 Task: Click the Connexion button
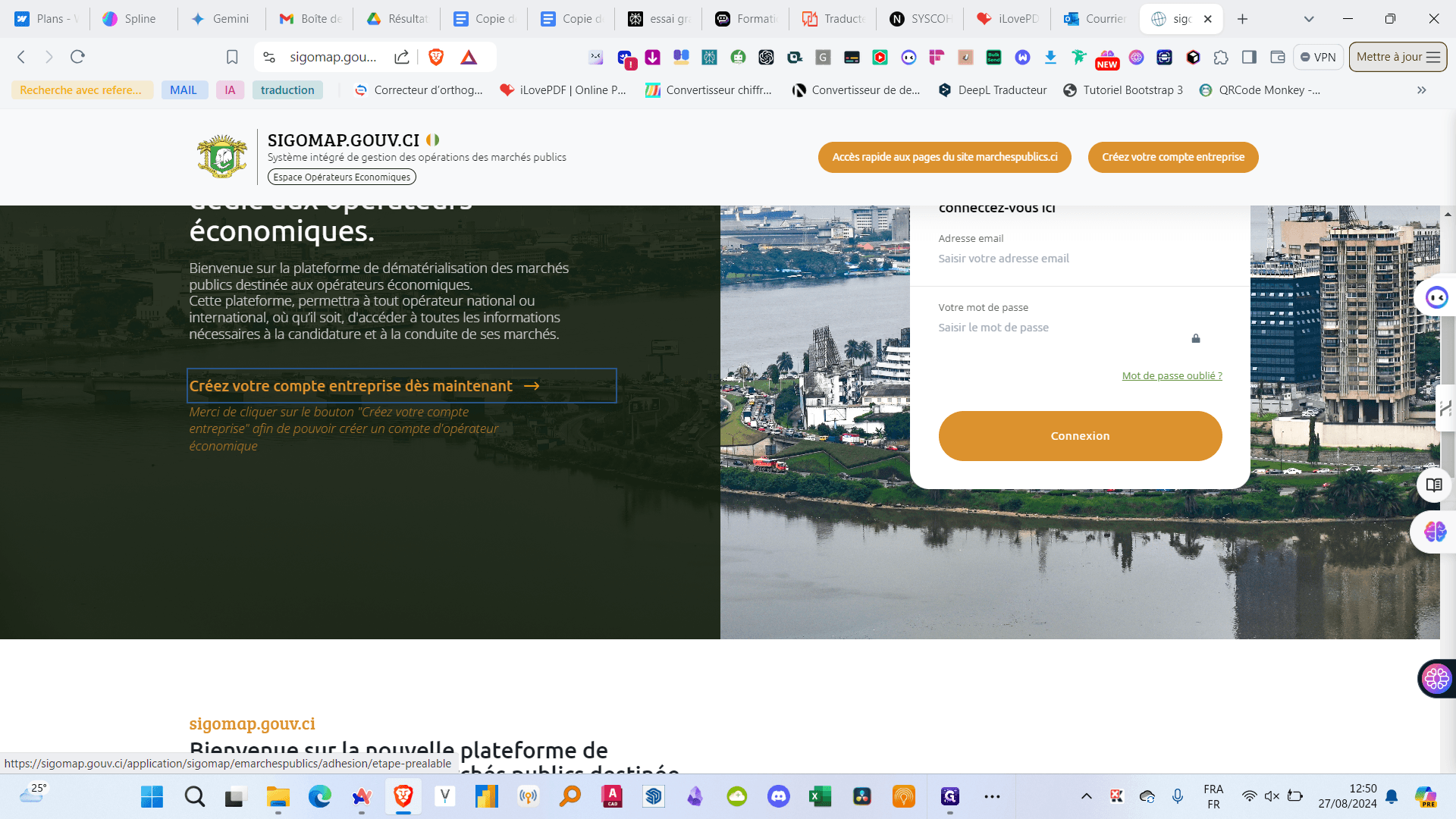tap(1080, 436)
